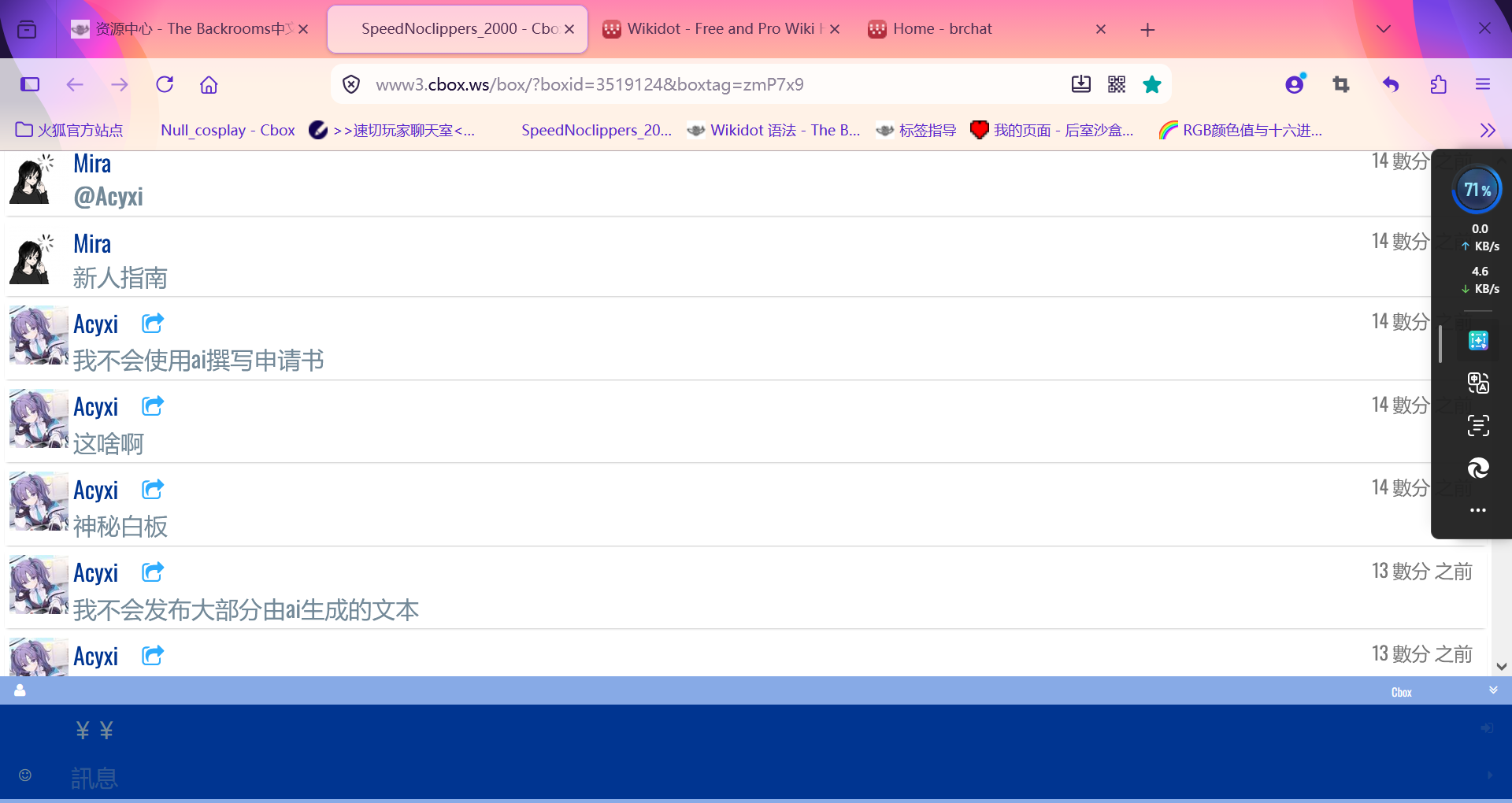Open the emoji smiley picker

[x=25, y=775]
